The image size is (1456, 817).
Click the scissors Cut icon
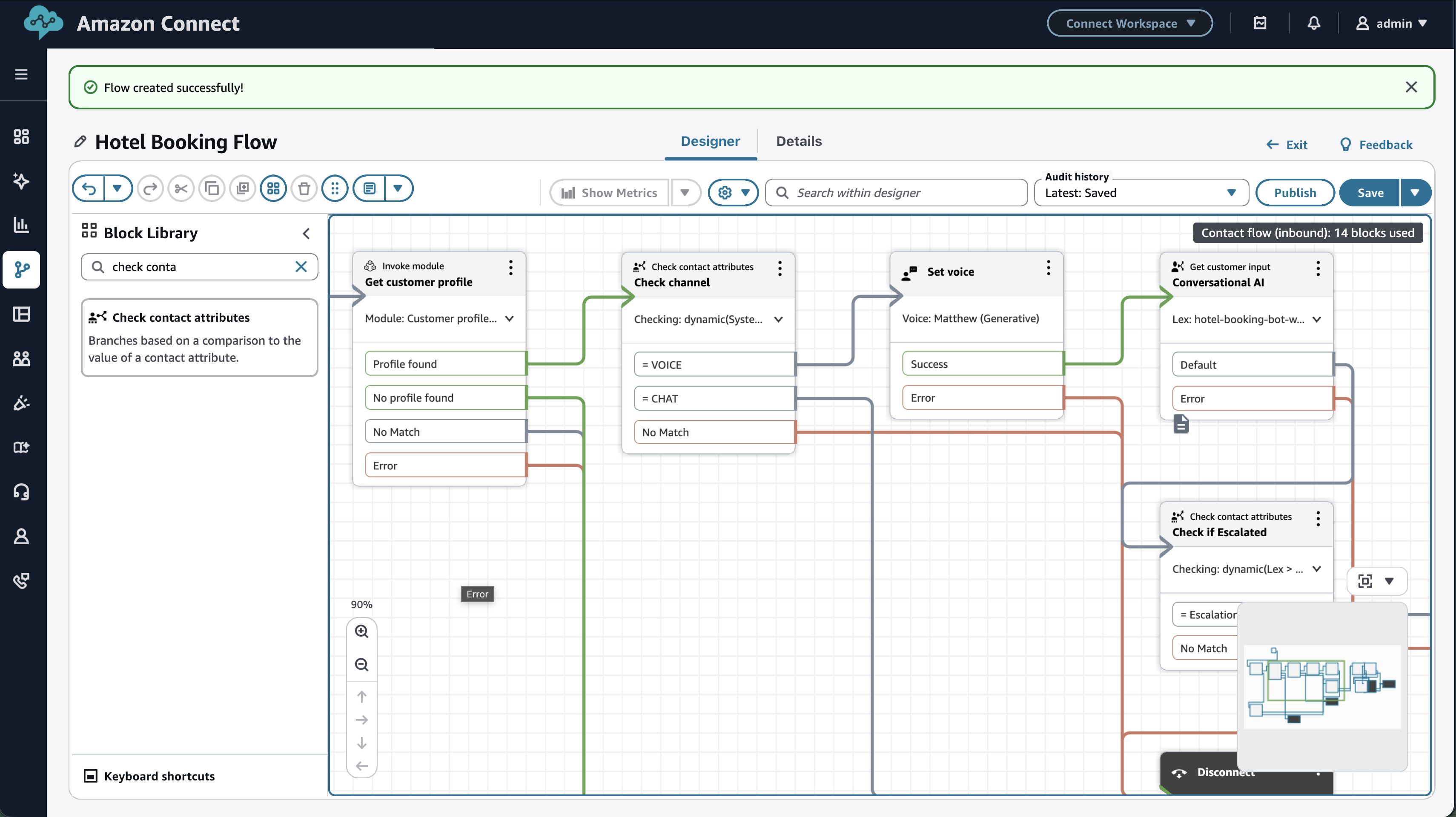[x=181, y=189]
